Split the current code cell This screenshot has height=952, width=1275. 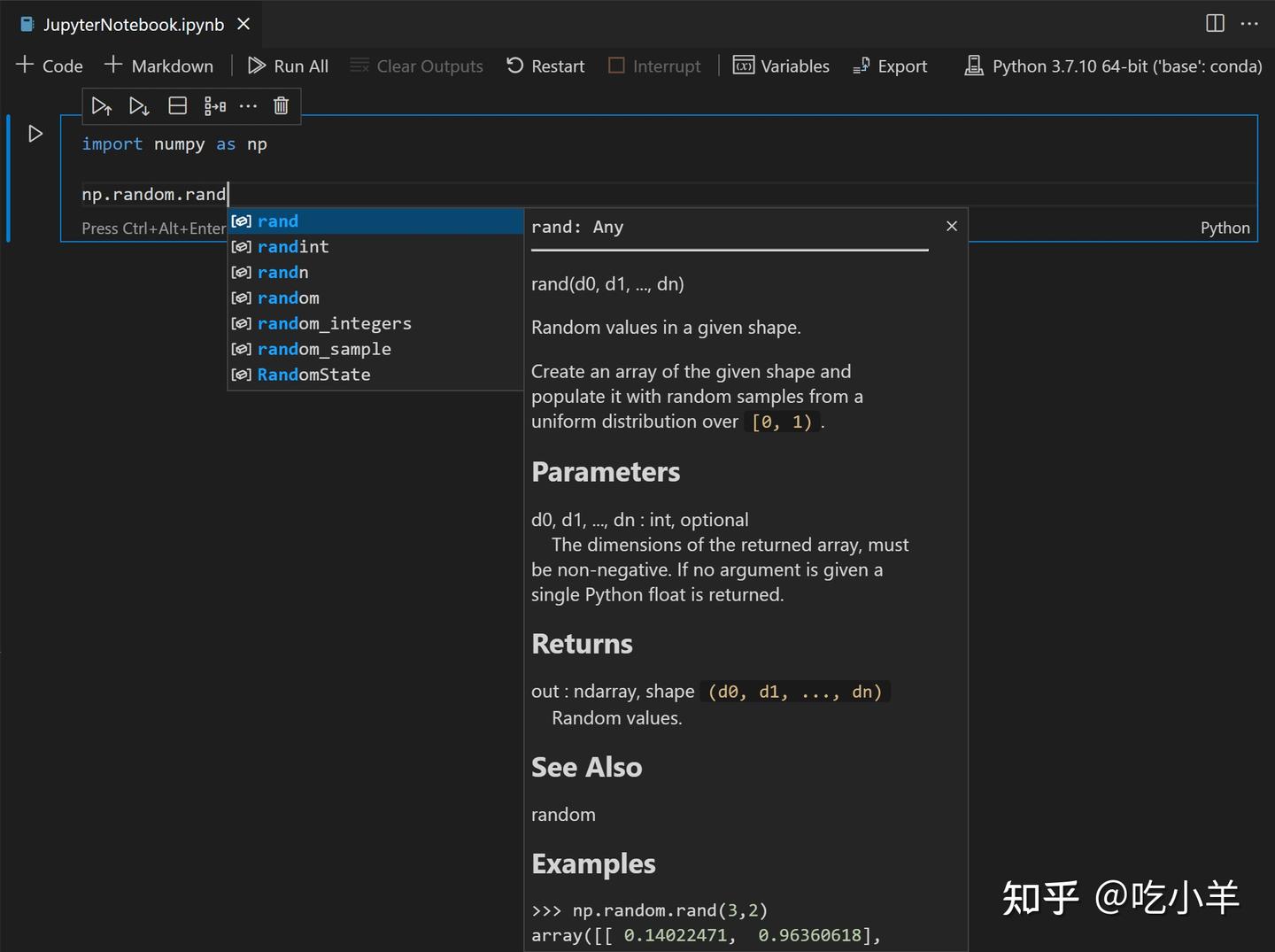point(177,105)
